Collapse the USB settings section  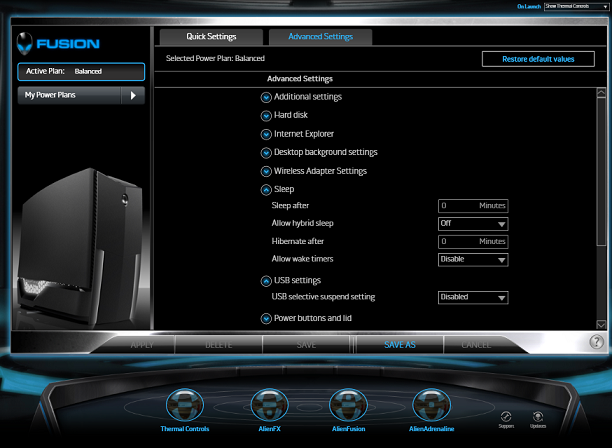pos(266,281)
